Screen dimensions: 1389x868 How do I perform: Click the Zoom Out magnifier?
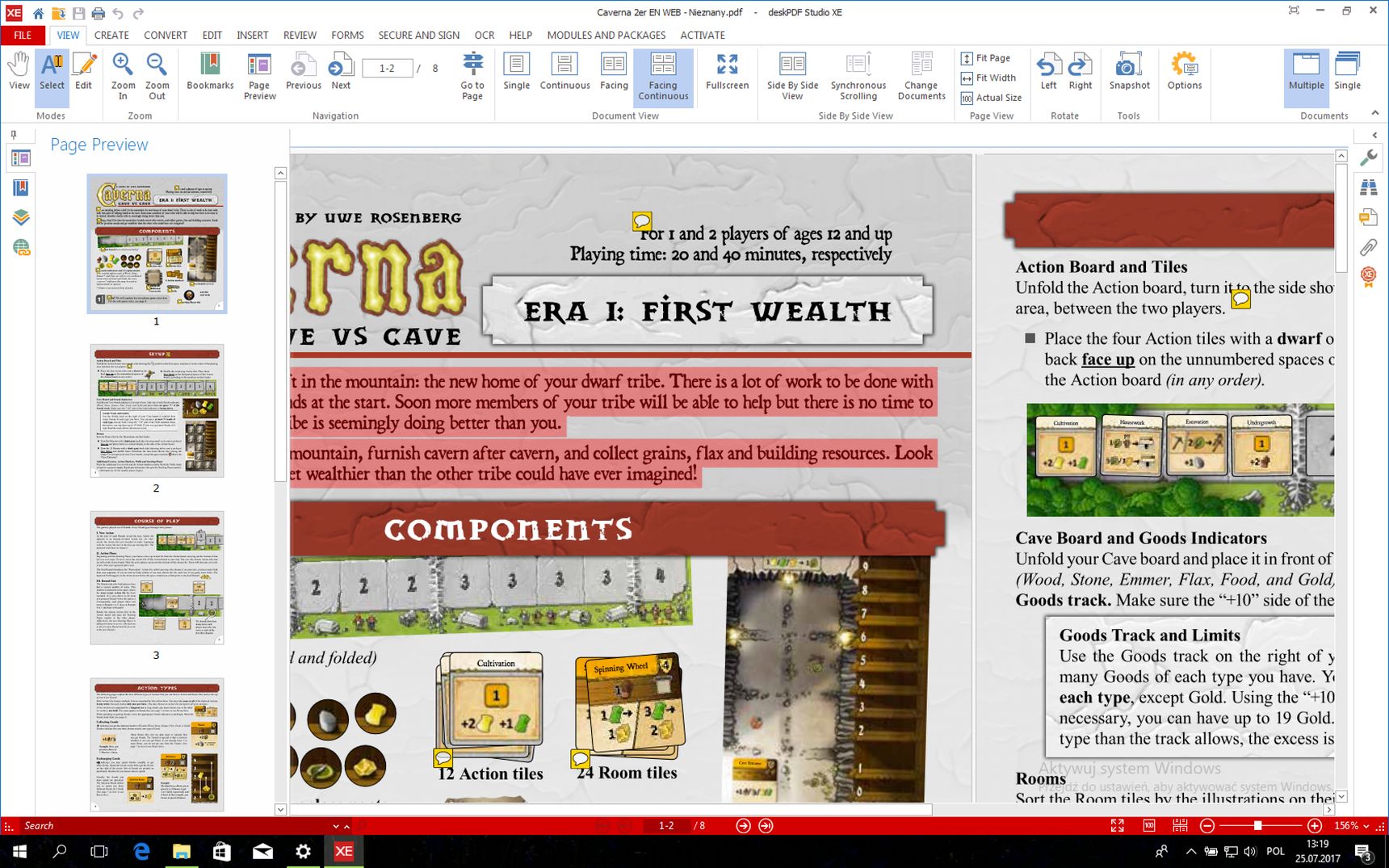(157, 76)
